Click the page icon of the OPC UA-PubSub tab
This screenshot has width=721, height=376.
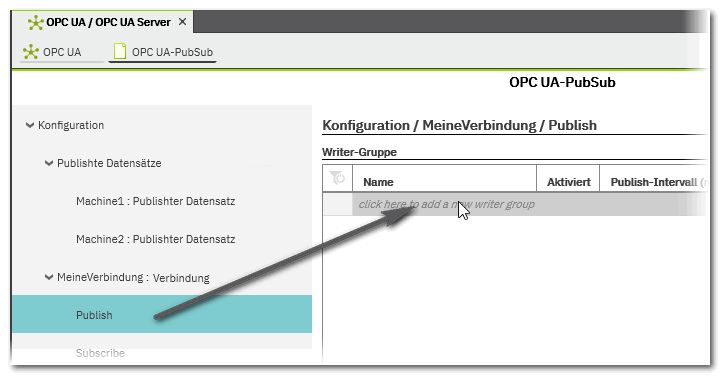click(120, 51)
